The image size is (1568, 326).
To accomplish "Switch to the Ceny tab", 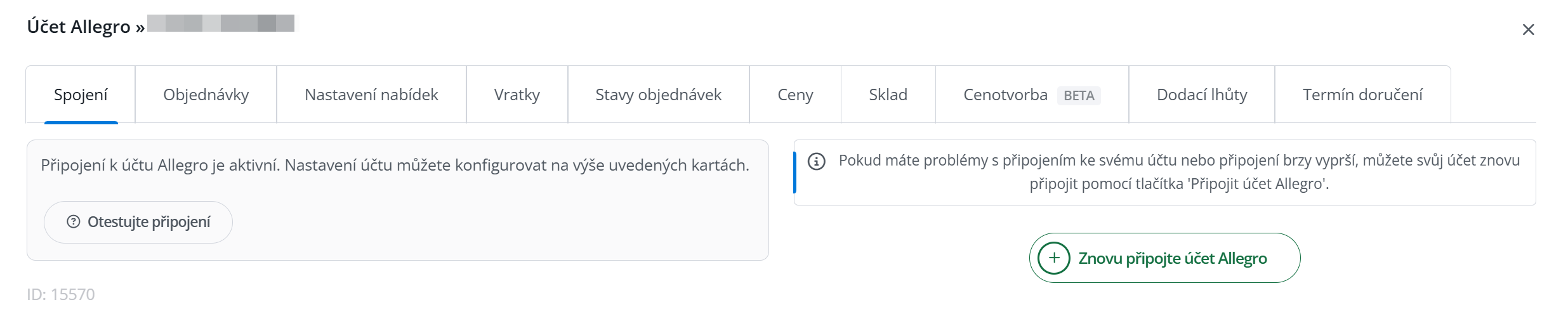I will pyautogui.click(x=795, y=95).
